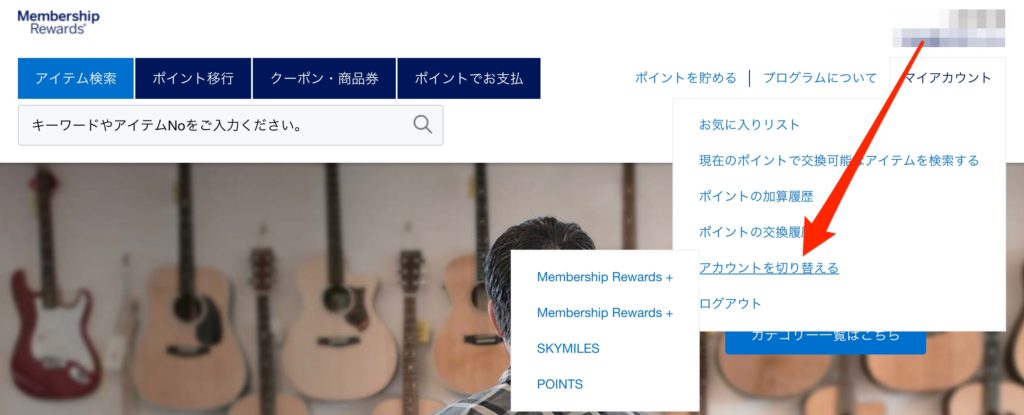This screenshot has height=415, width=1024.
Task: Expand the マイアカウント dropdown menu
Action: pos(948,78)
